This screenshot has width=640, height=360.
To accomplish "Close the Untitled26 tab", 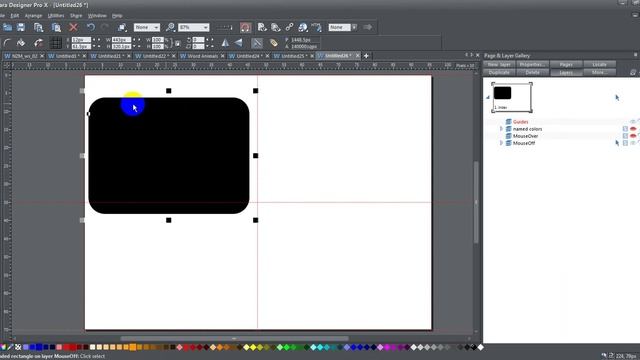I will coord(358,56).
